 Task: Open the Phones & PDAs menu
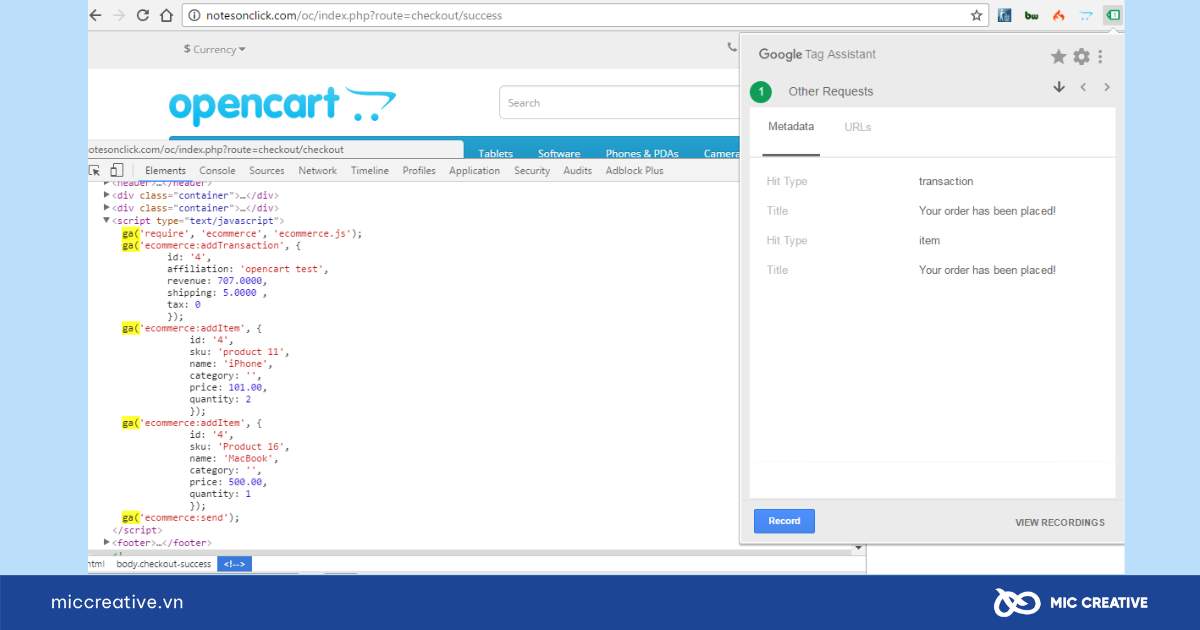coord(642,153)
